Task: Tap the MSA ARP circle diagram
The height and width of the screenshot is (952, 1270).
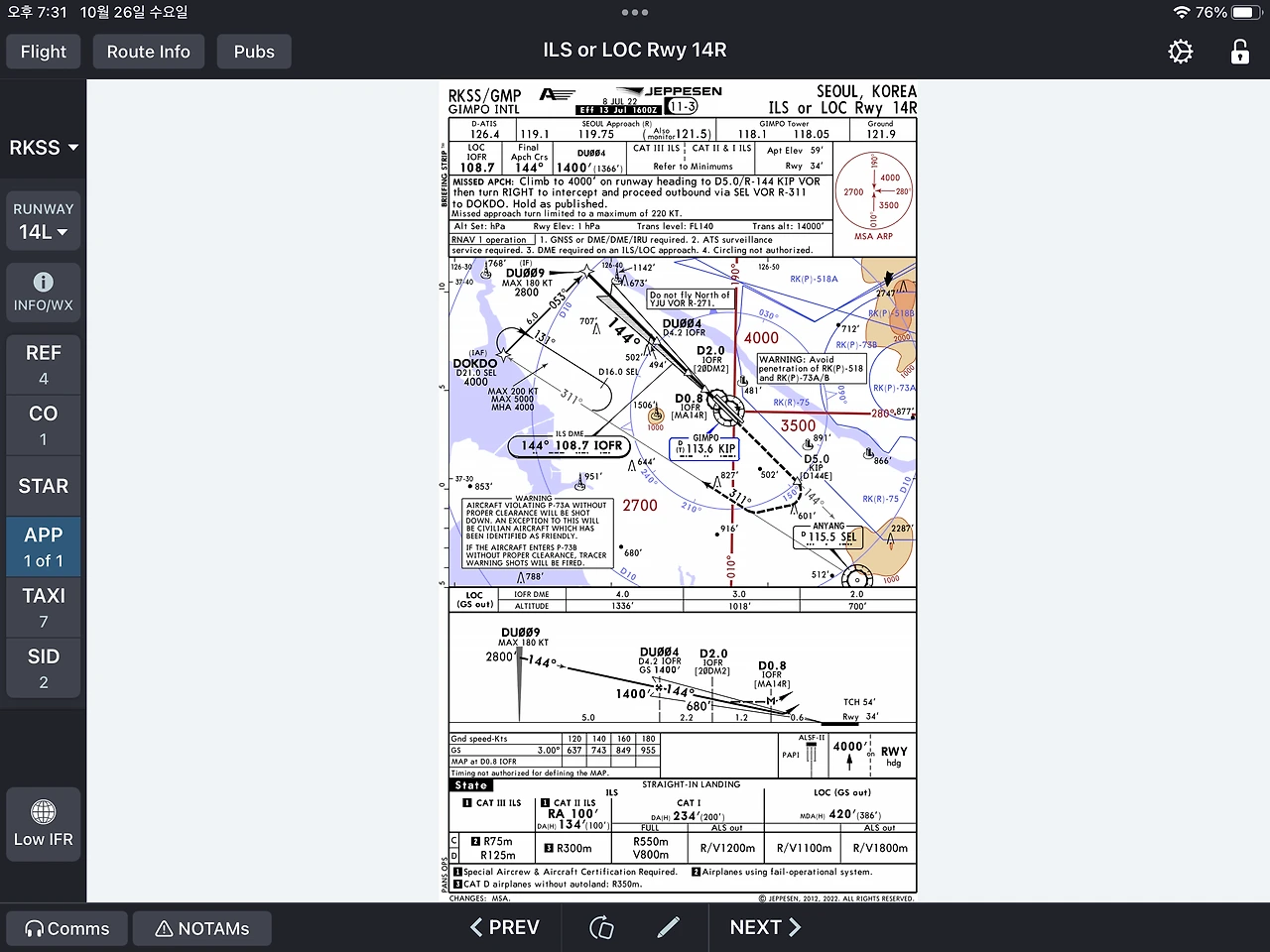Action: point(873,191)
